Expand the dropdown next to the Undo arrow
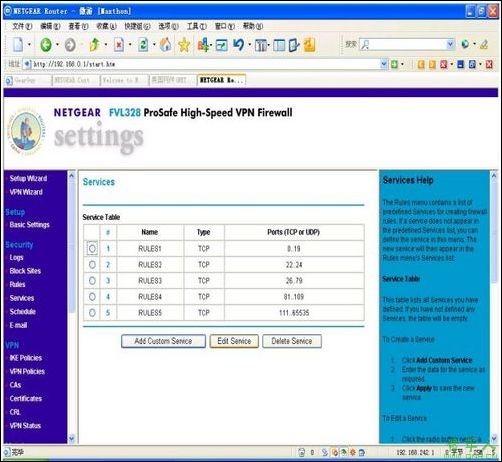The height and width of the screenshot is (462, 502). tap(250, 45)
